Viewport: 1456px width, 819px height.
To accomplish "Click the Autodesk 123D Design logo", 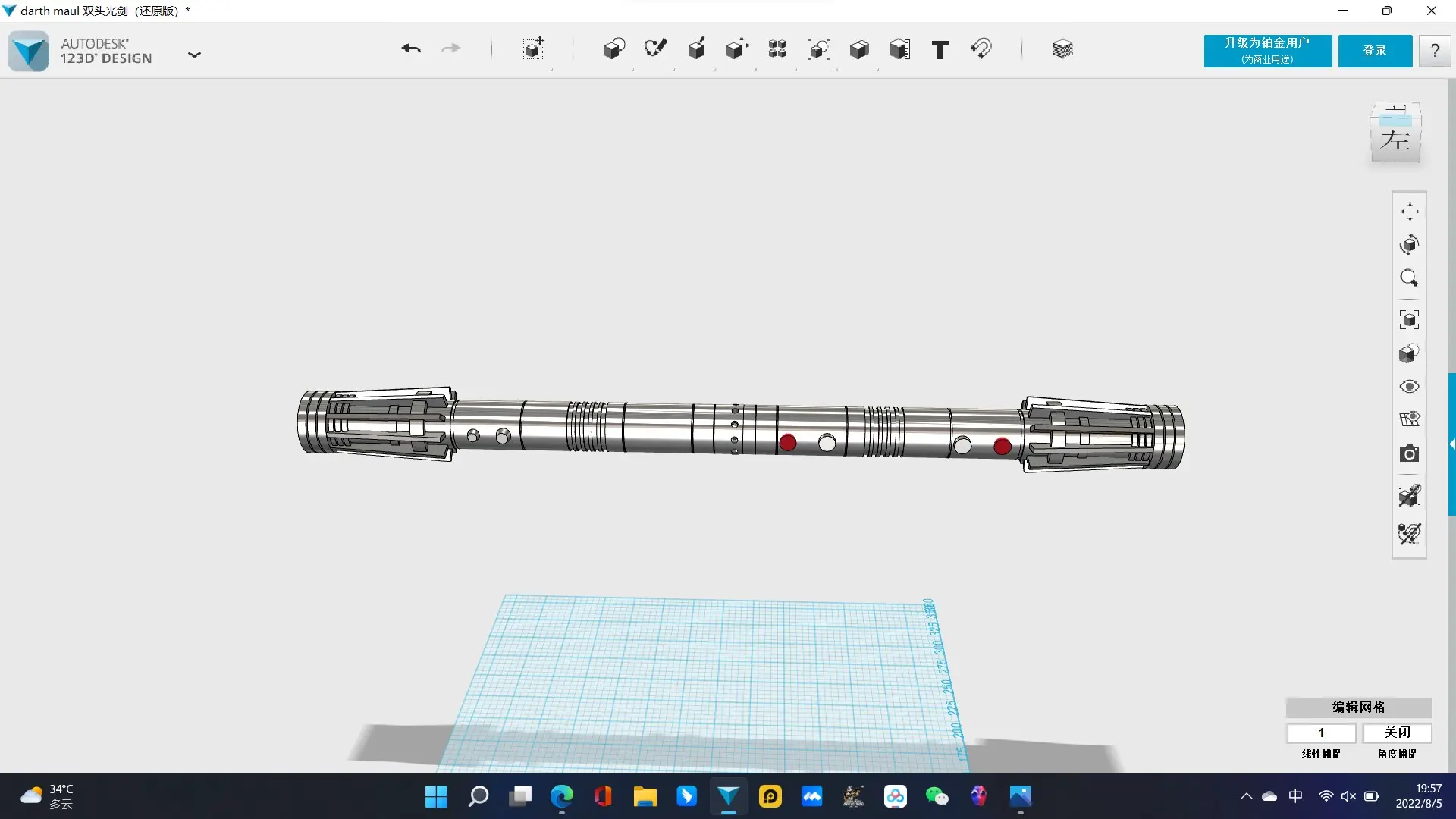I will 29,51.
